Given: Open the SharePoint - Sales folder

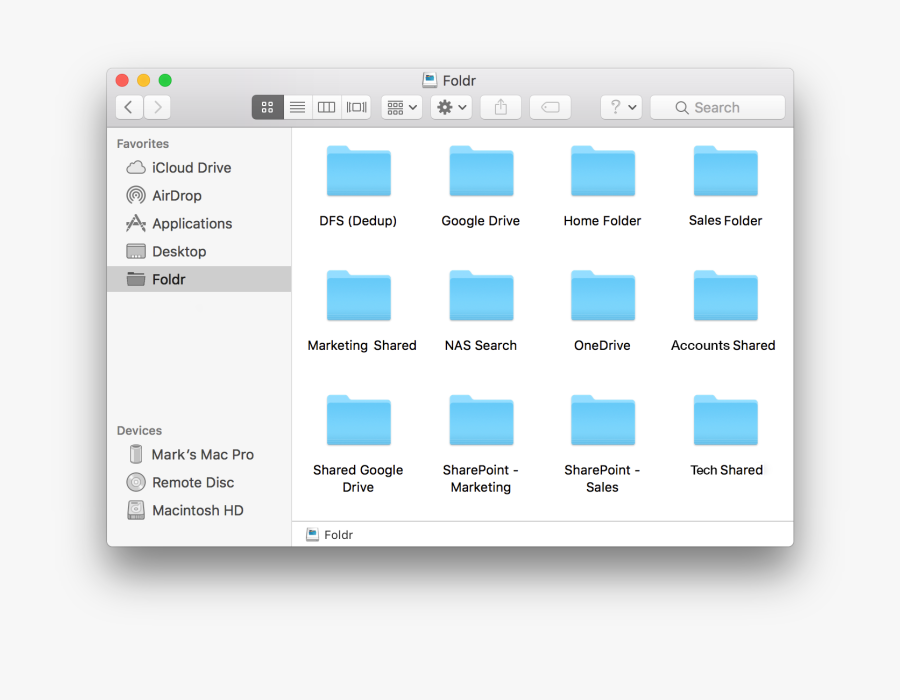Looking at the screenshot, I should click(x=602, y=420).
